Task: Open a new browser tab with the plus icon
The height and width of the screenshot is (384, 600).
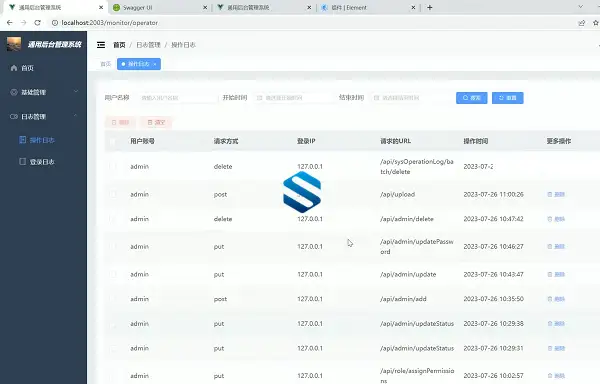Action: (430, 7)
